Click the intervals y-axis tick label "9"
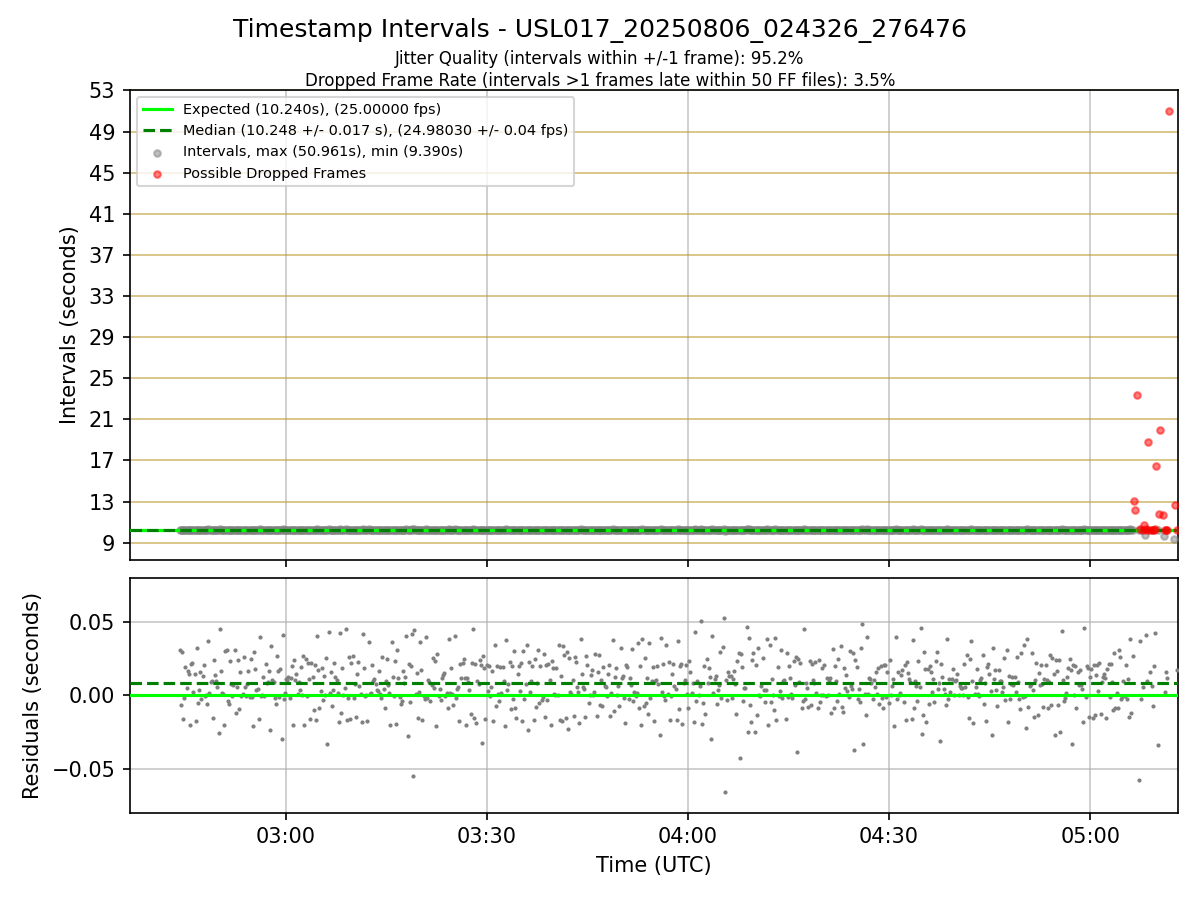This screenshot has height=900, width=1200. (110, 543)
